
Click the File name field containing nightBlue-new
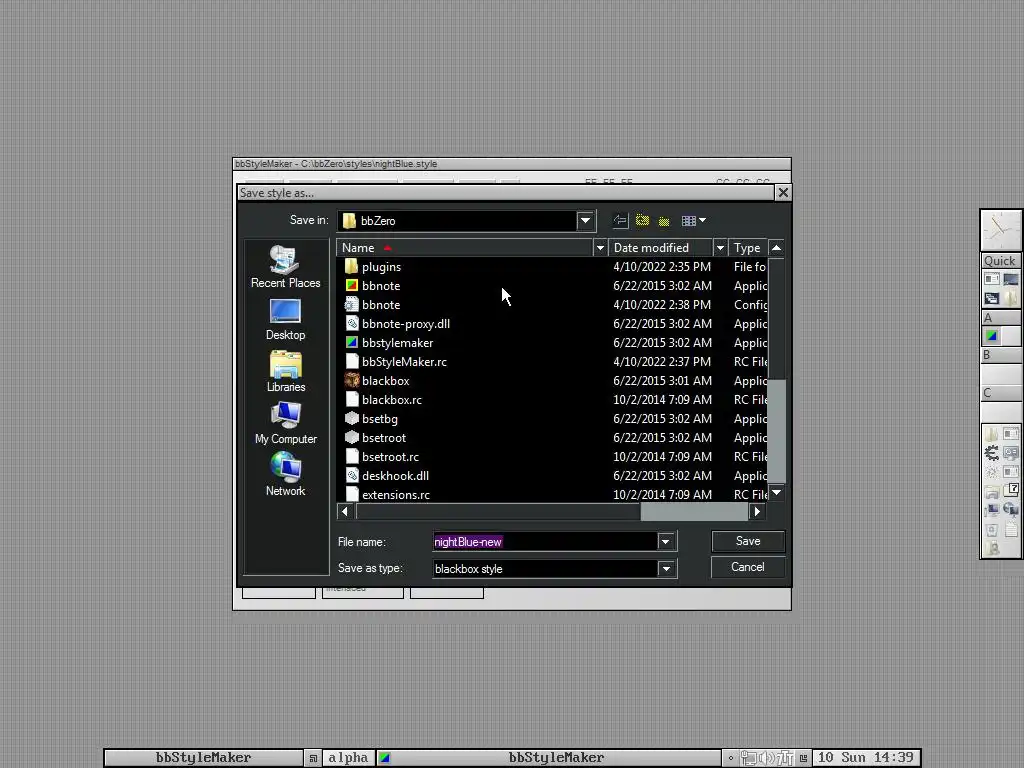click(545, 541)
